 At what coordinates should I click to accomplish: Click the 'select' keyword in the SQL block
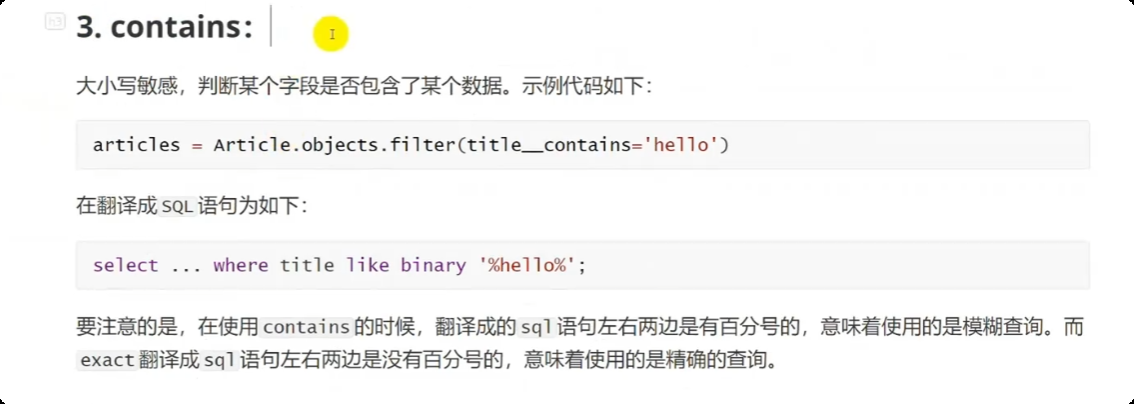[x=126, y=265]
